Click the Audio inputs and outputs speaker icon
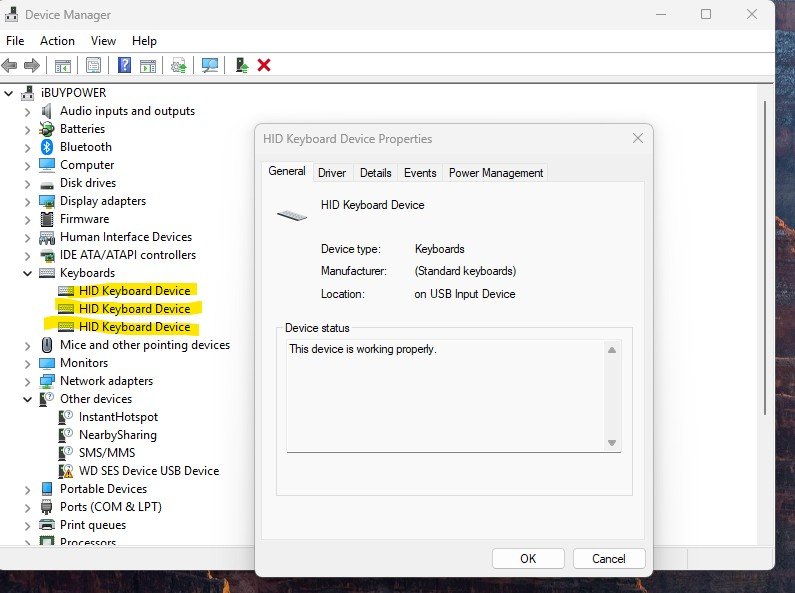The width and height of the screenshot is (795, 593). (x=47, y=111)
